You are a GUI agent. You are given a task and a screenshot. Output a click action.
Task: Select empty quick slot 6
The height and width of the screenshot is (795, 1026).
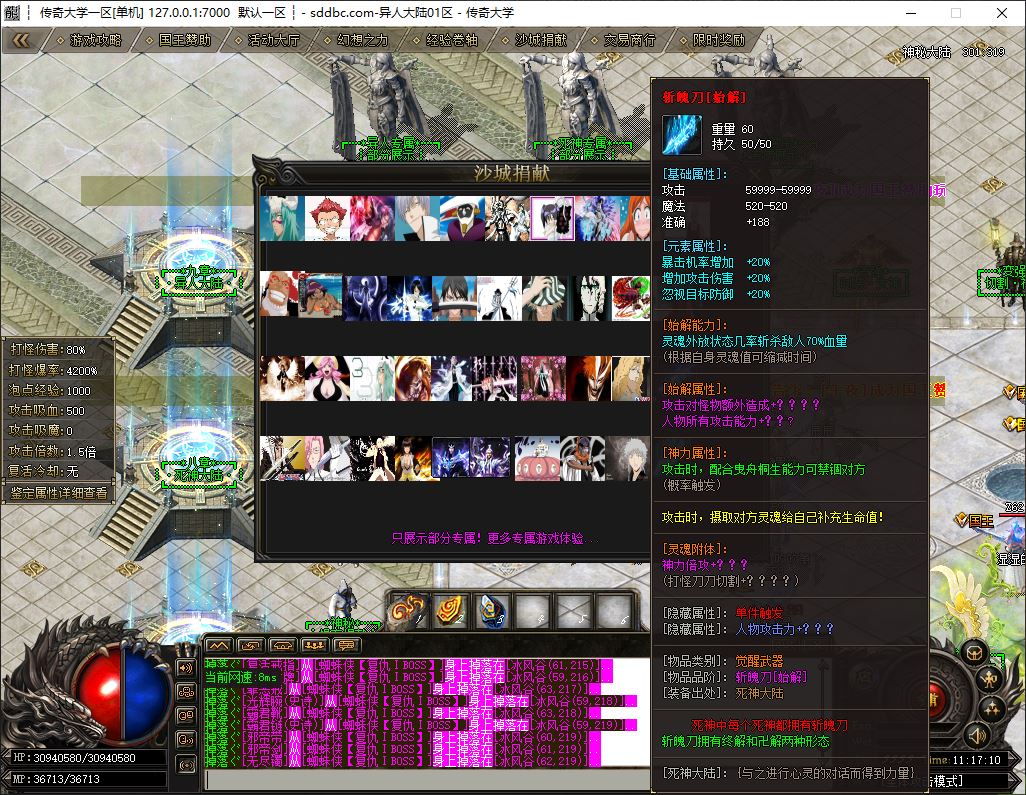615,612
